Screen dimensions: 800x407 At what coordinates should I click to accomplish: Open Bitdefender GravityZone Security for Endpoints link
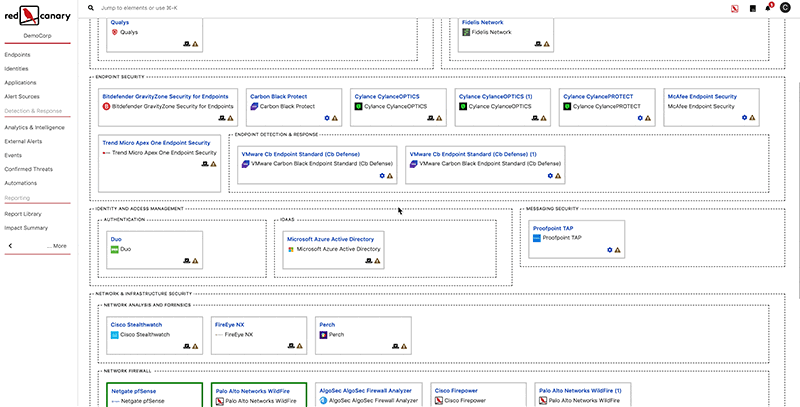click(165, 96)
